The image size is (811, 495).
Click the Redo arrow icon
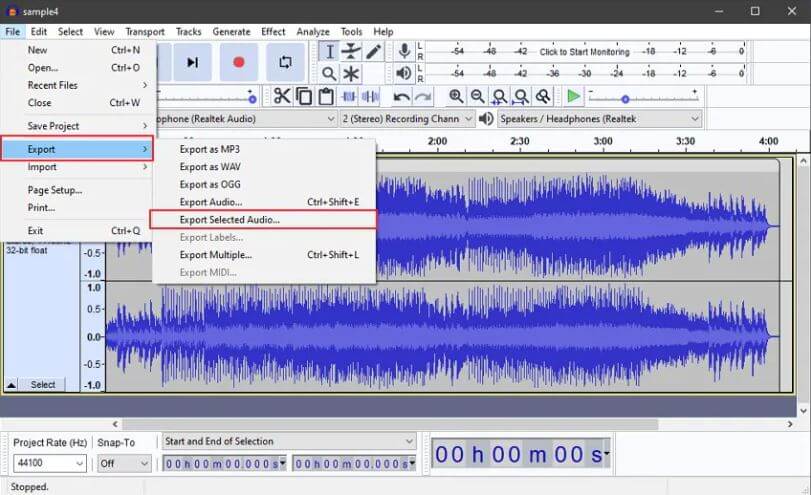click(x=423, y=96)
